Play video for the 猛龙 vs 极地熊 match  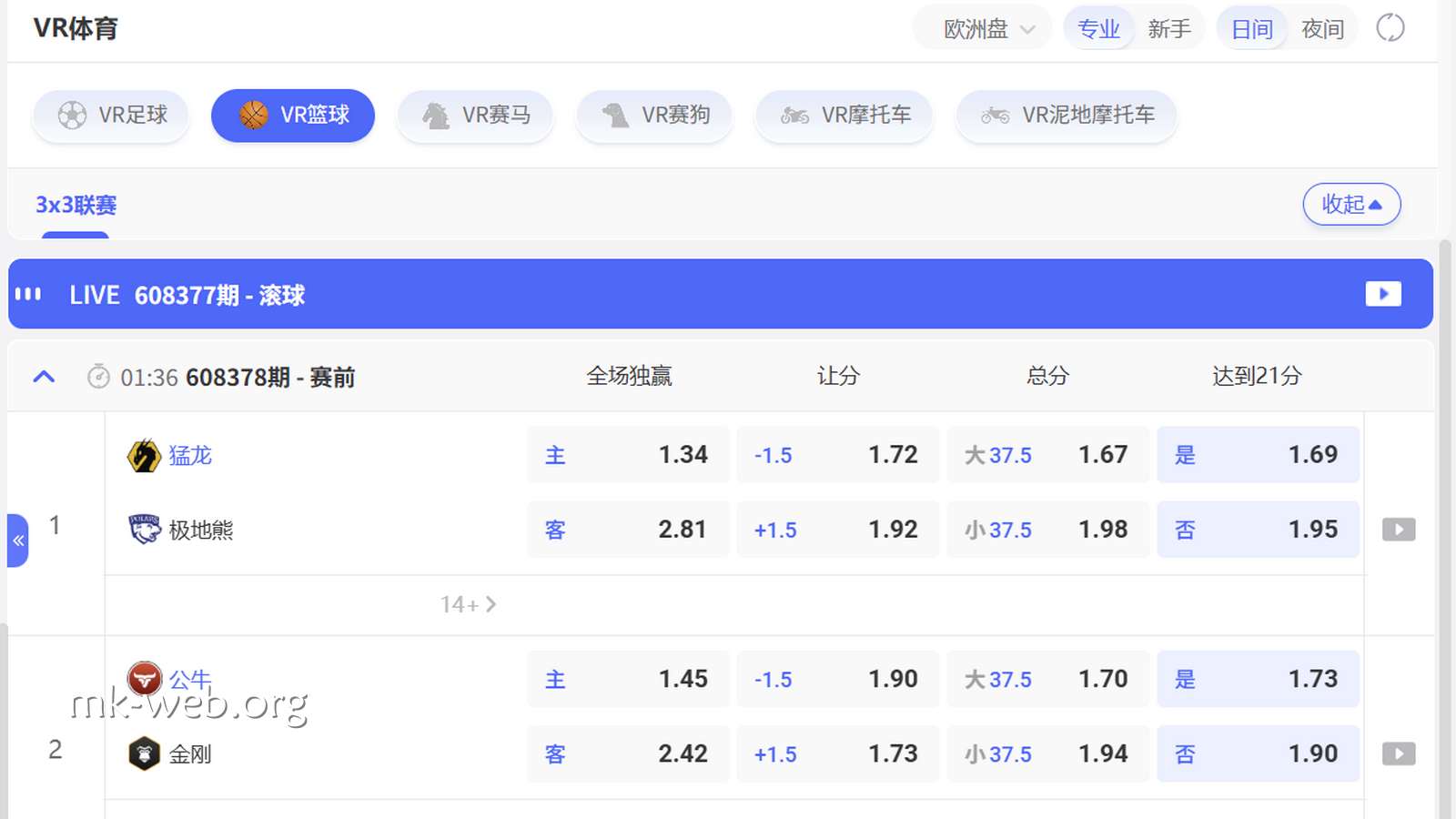(1399, 530)
